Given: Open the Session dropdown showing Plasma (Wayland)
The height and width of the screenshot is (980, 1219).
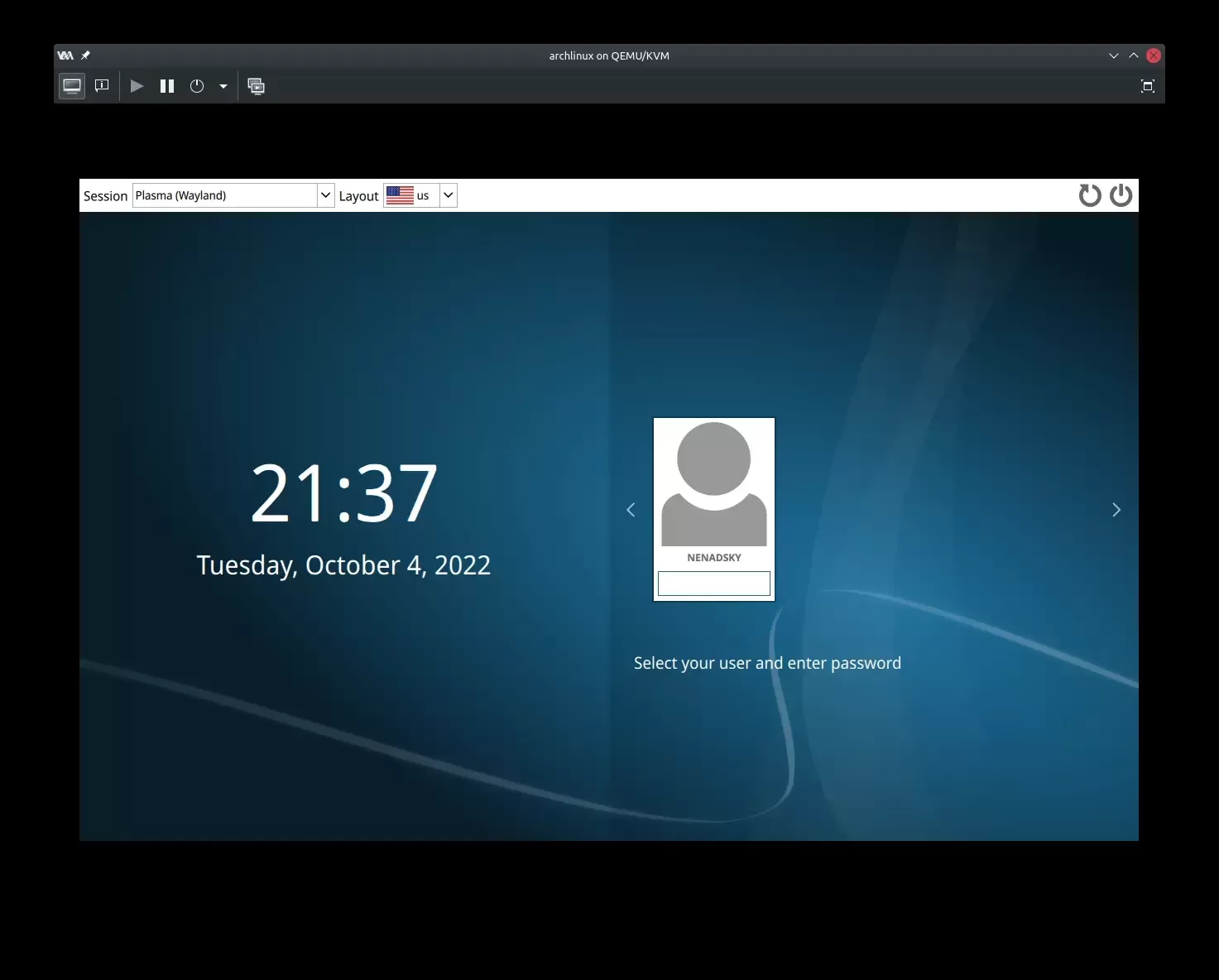Looking at the screenshot, I should point(233,195).
